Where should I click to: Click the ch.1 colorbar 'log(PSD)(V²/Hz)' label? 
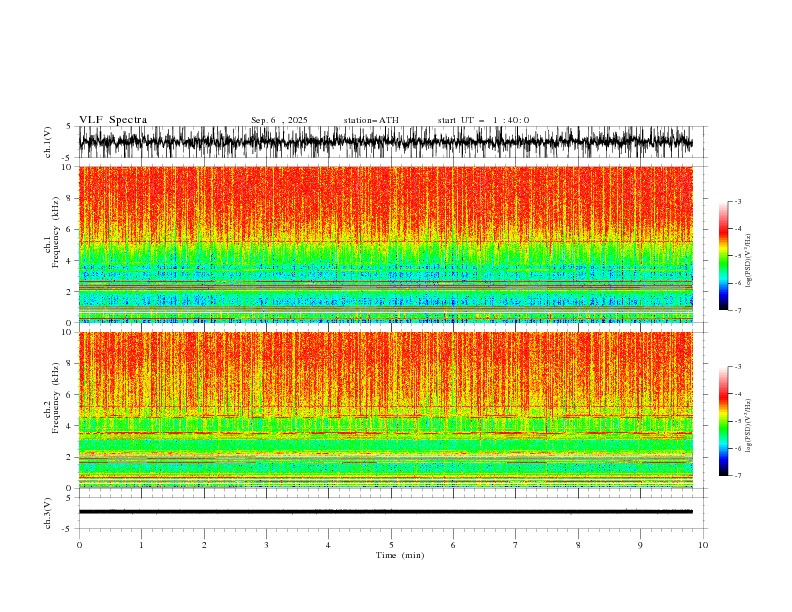coord(749,261)
